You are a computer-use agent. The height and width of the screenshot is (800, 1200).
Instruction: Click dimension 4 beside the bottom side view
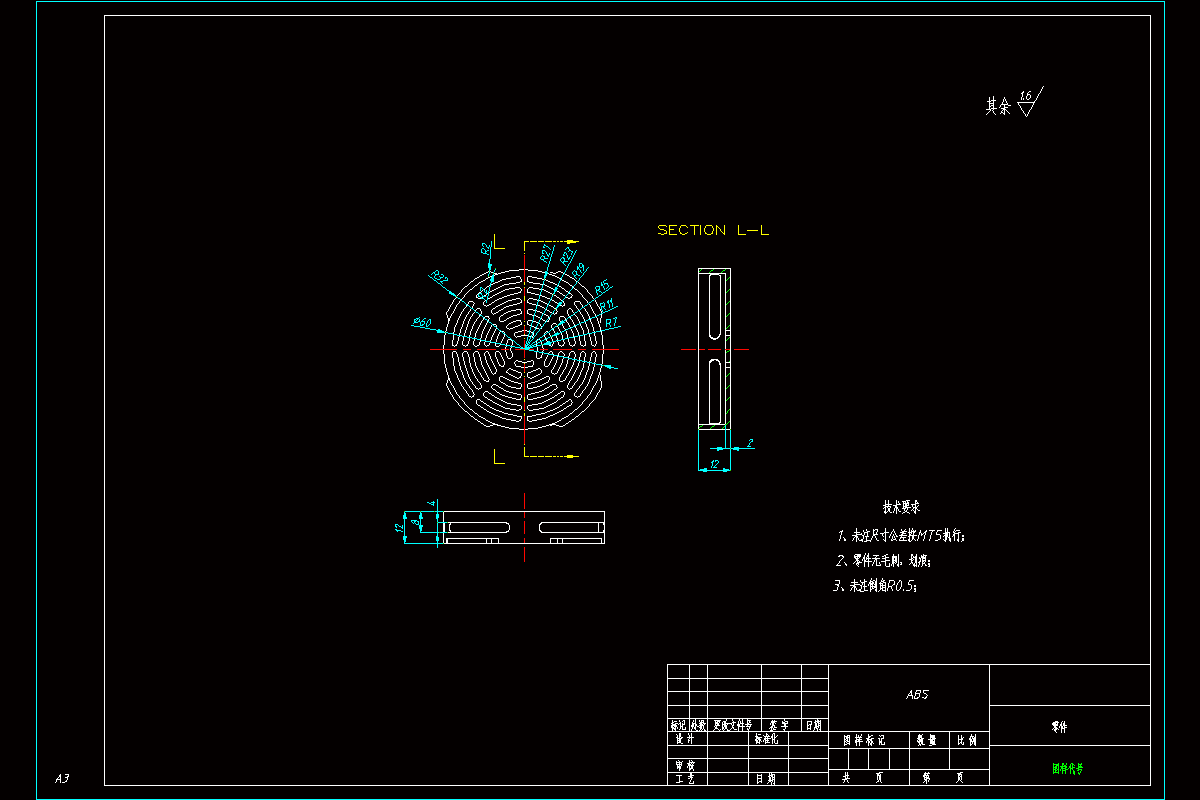(x=431, y=502)
